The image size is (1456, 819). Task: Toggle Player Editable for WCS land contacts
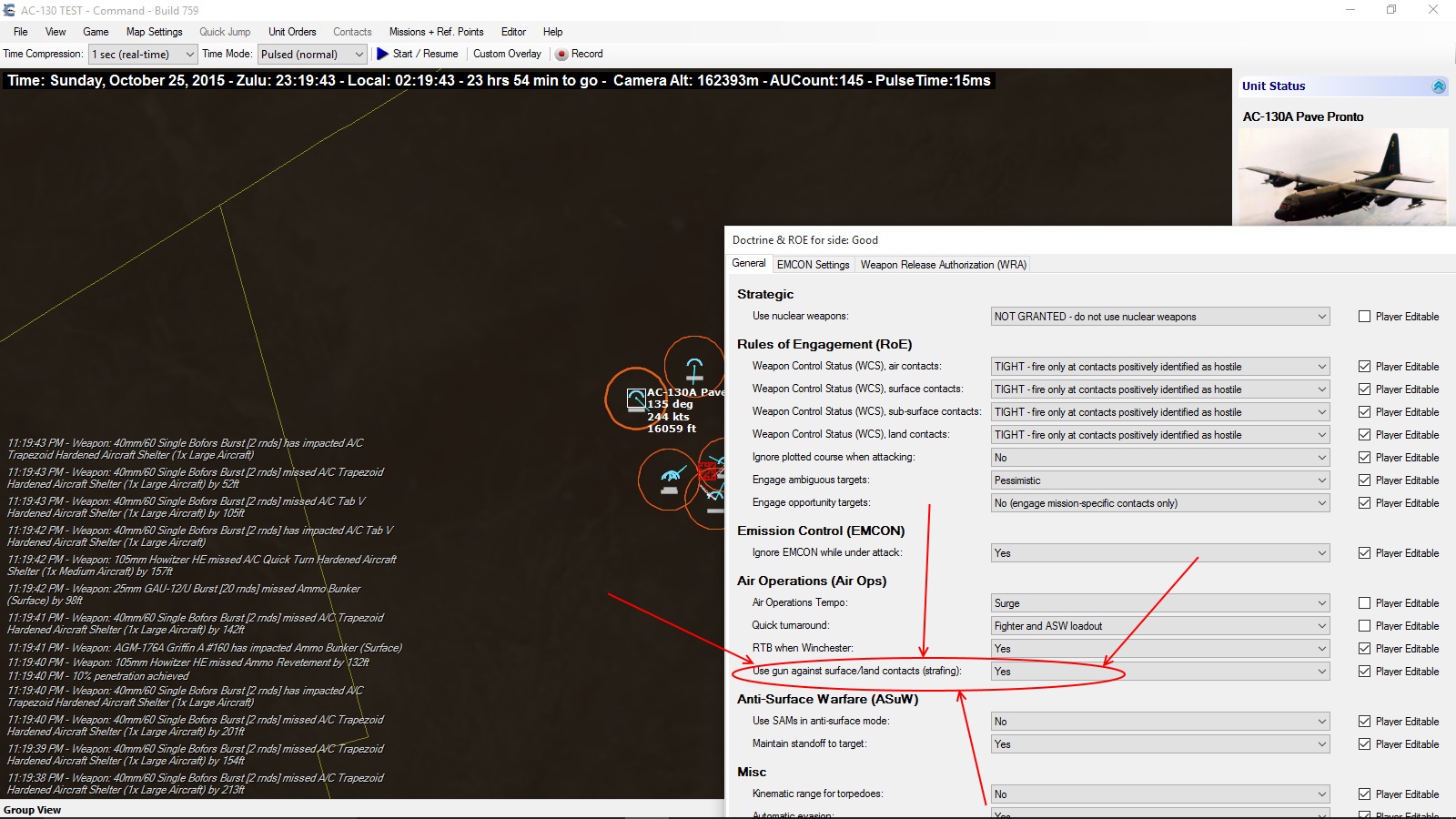click(1364, 435)
